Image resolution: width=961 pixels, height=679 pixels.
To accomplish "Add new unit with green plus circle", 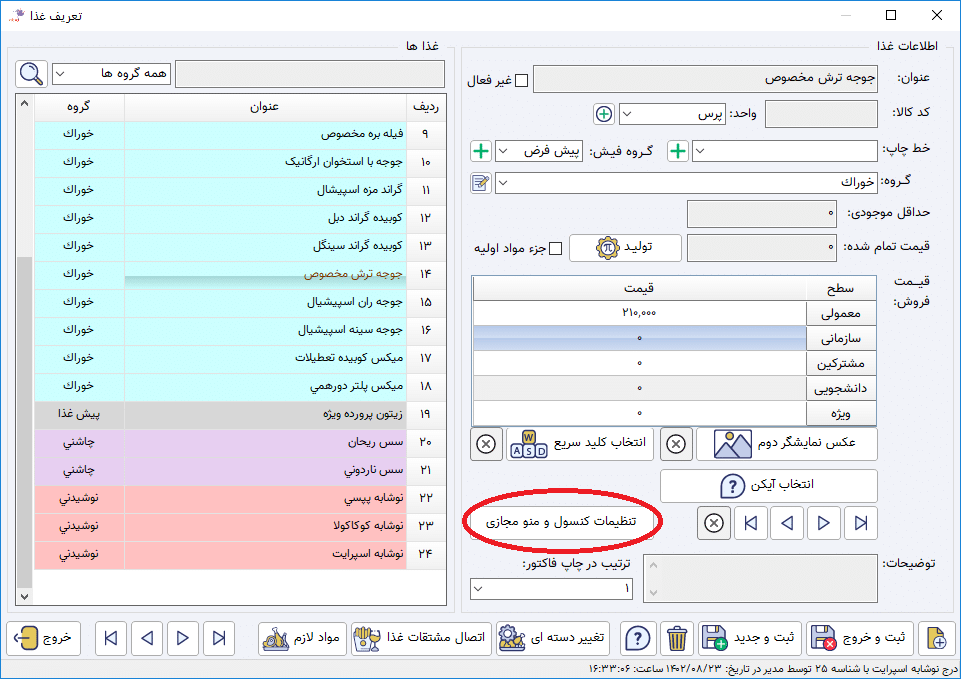I will pos(604,114).
